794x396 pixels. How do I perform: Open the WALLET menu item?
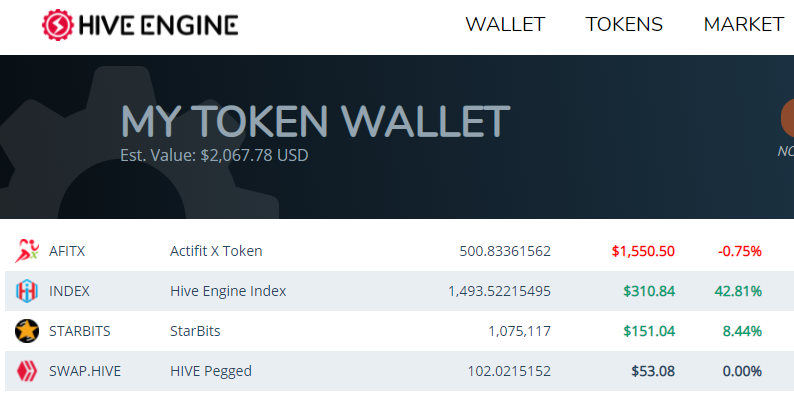(x=505, y=24)
